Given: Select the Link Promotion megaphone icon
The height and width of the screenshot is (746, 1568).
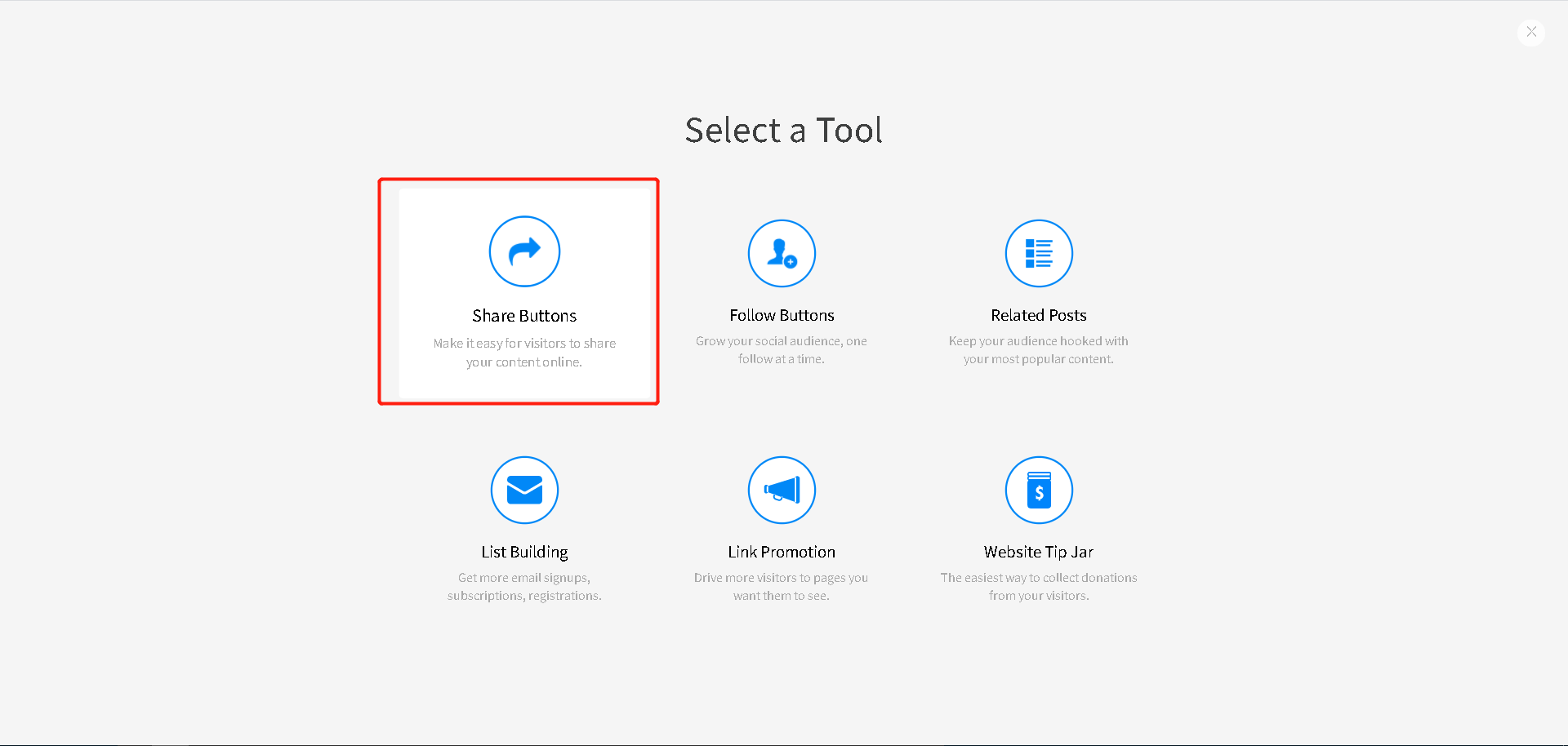Looking at the screenshot, I should [782, 490].
